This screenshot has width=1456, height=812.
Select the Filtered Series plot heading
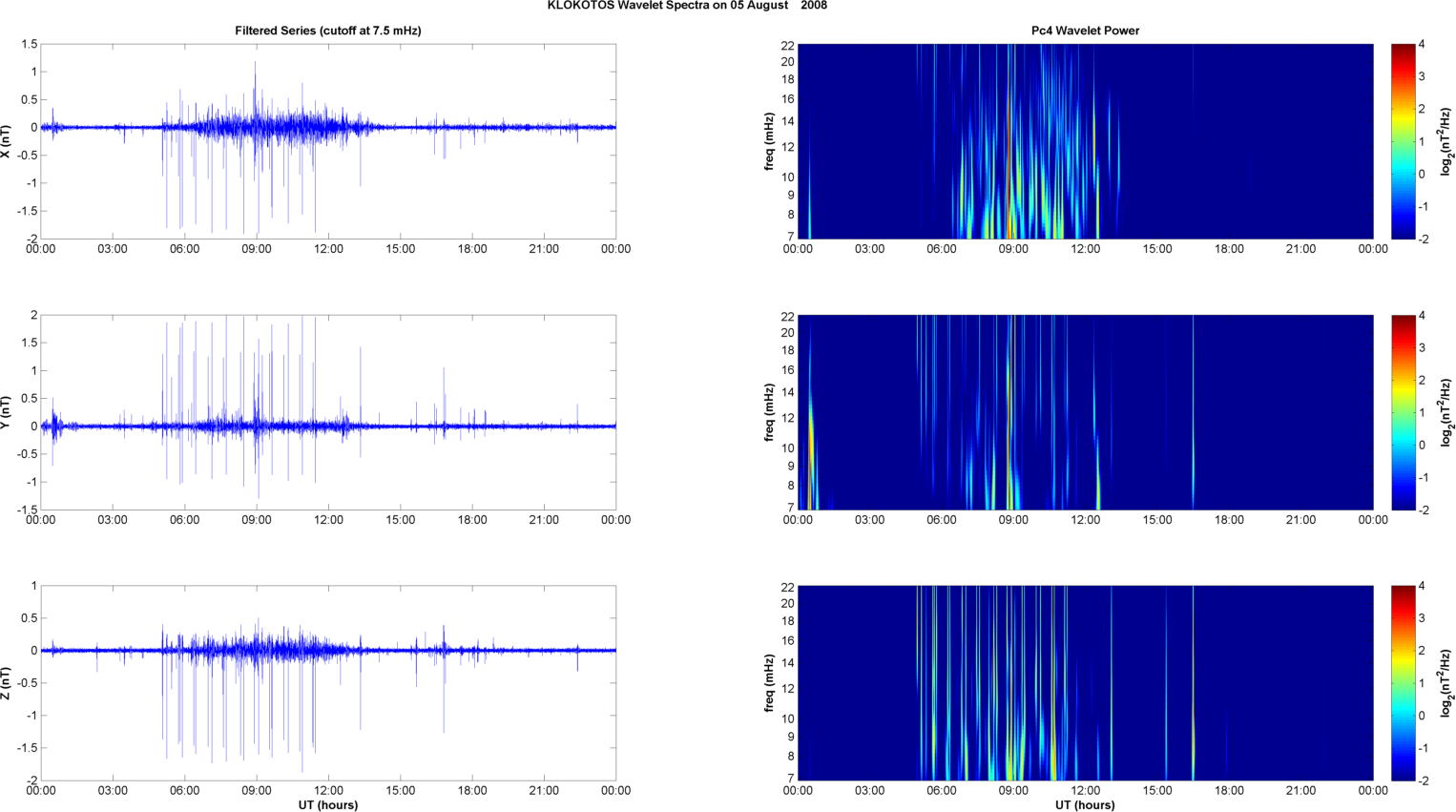[327, 31]
